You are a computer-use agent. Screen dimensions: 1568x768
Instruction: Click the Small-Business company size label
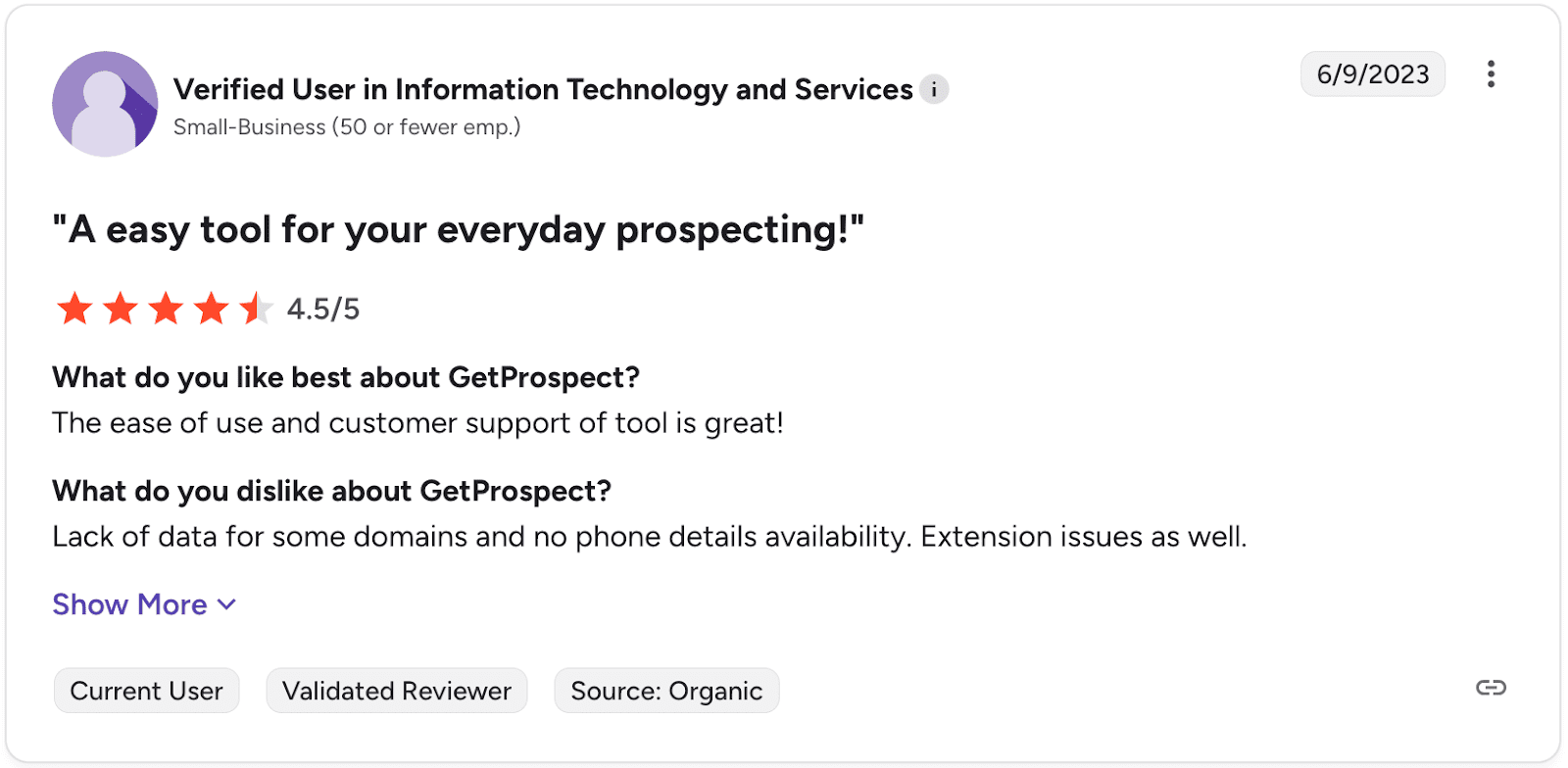pyautogui.click(x=347, y=127)
